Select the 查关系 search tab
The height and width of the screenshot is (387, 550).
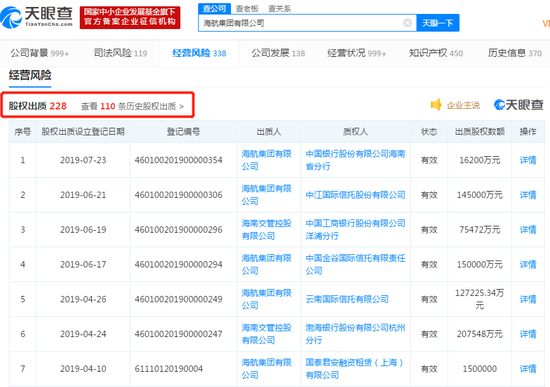click(280, 8)
